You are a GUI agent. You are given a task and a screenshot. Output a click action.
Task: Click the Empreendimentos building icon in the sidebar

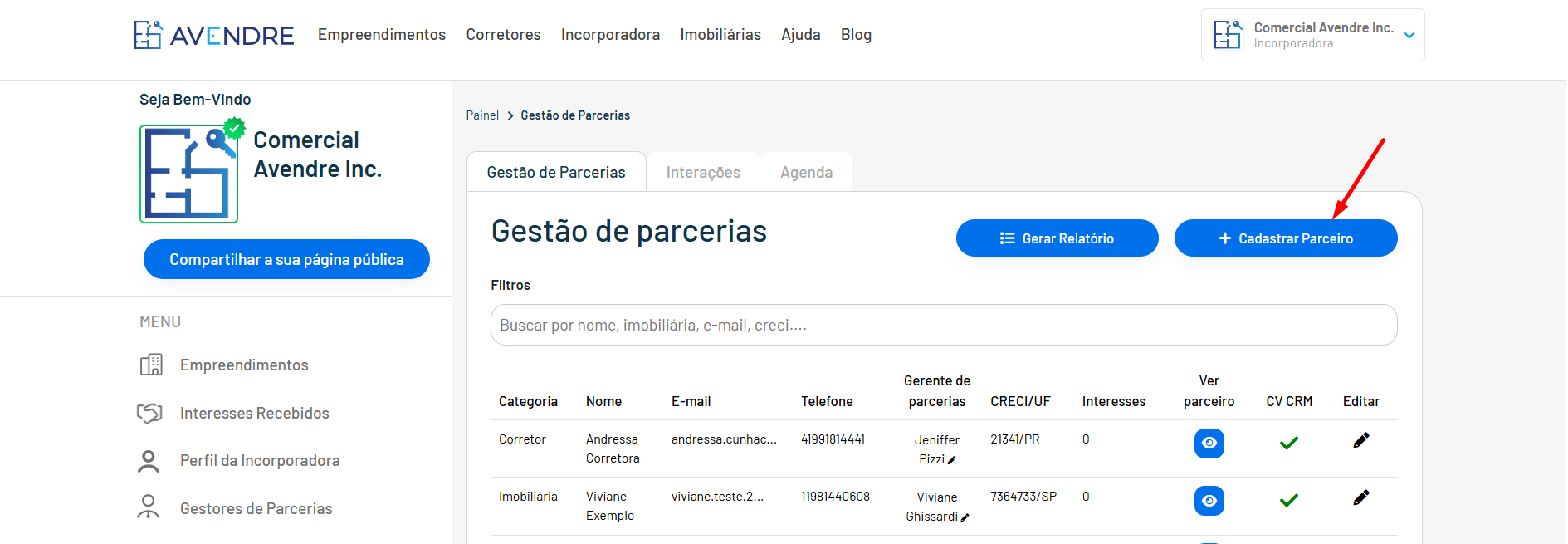pos(151,365)
